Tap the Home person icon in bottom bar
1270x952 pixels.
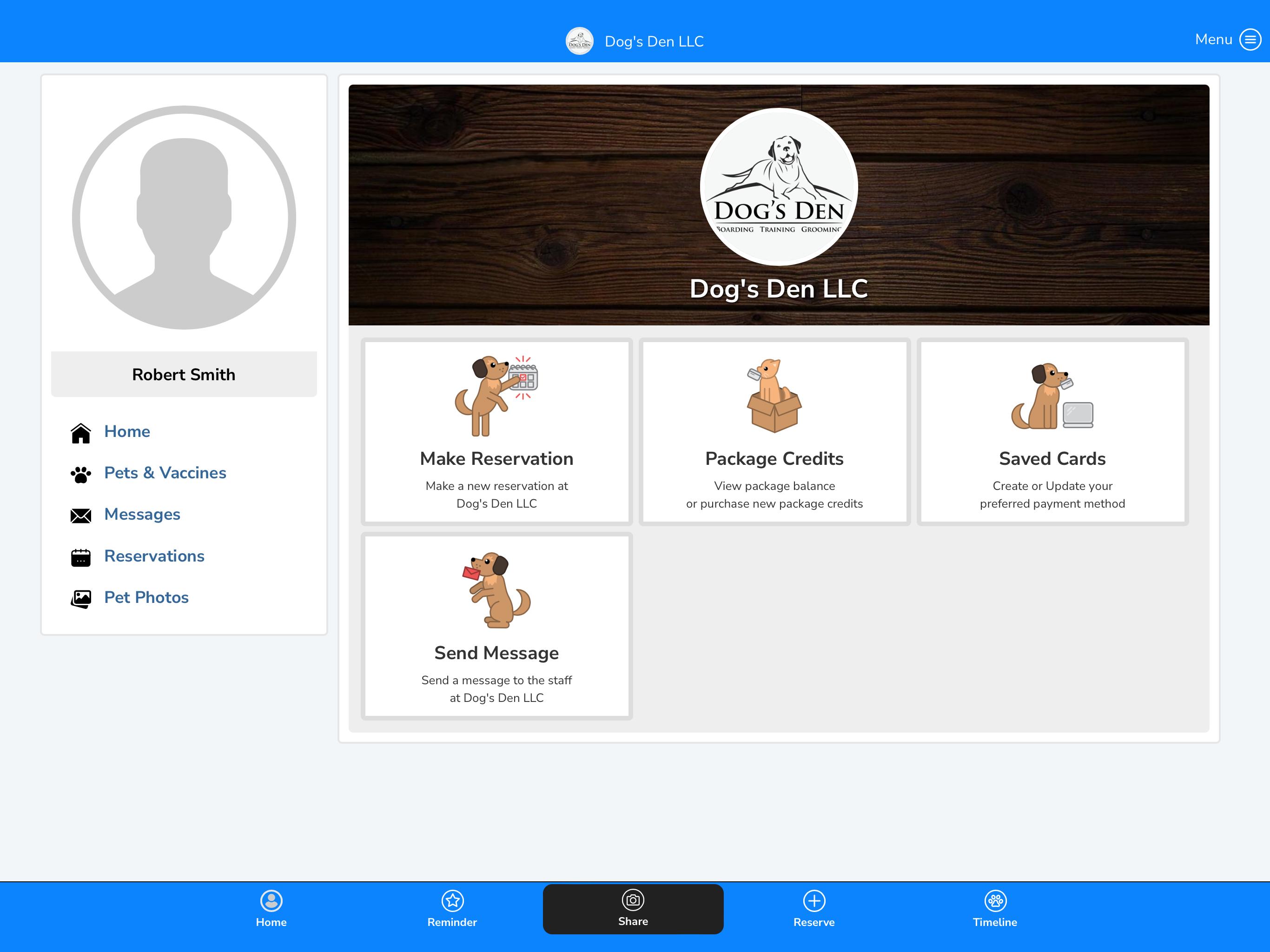[271, 901]
